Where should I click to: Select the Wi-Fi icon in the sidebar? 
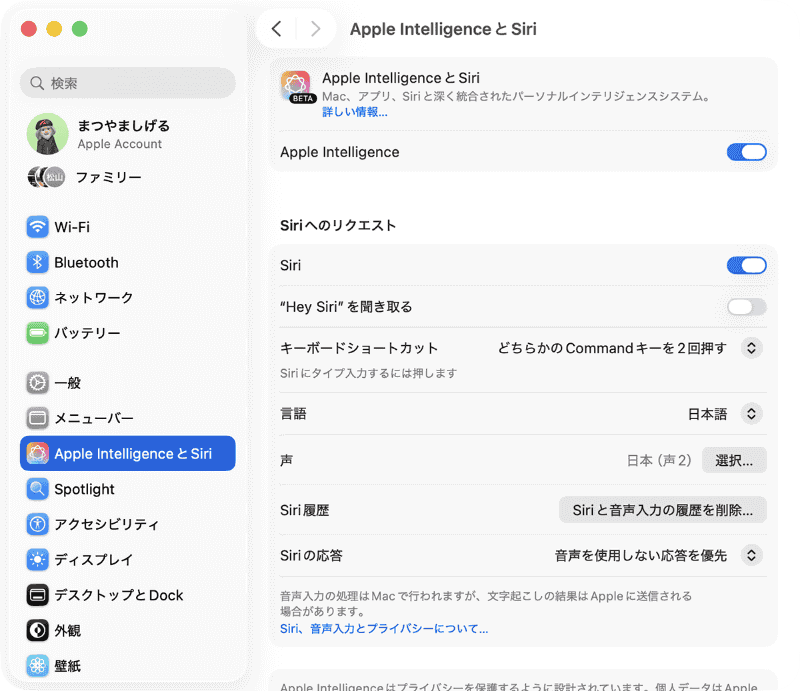point(37,227)
